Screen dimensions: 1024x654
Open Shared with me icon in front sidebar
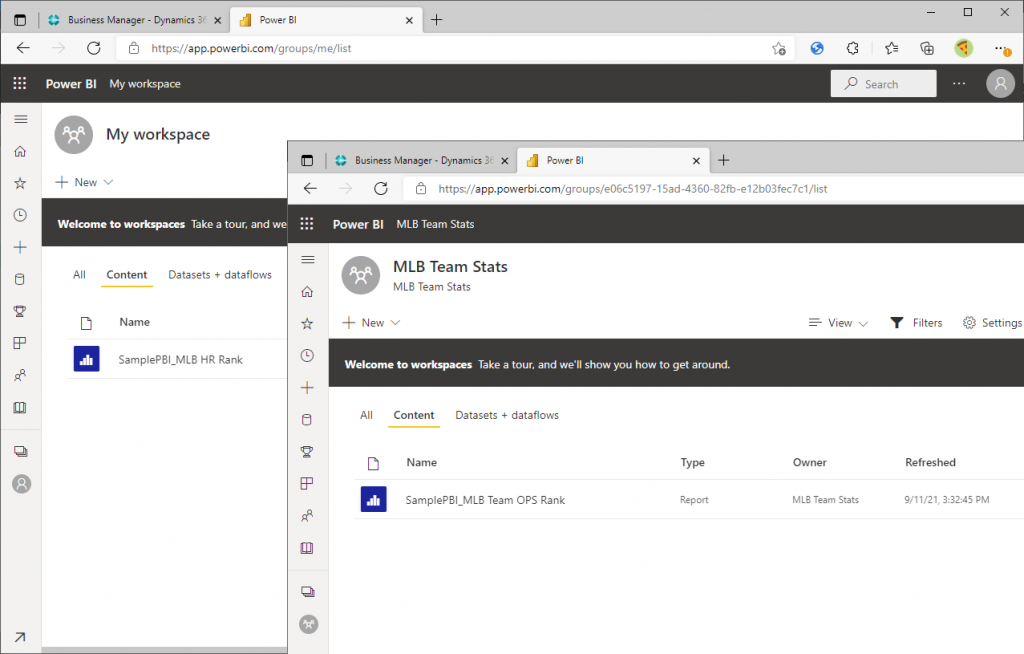coord(307,515)
